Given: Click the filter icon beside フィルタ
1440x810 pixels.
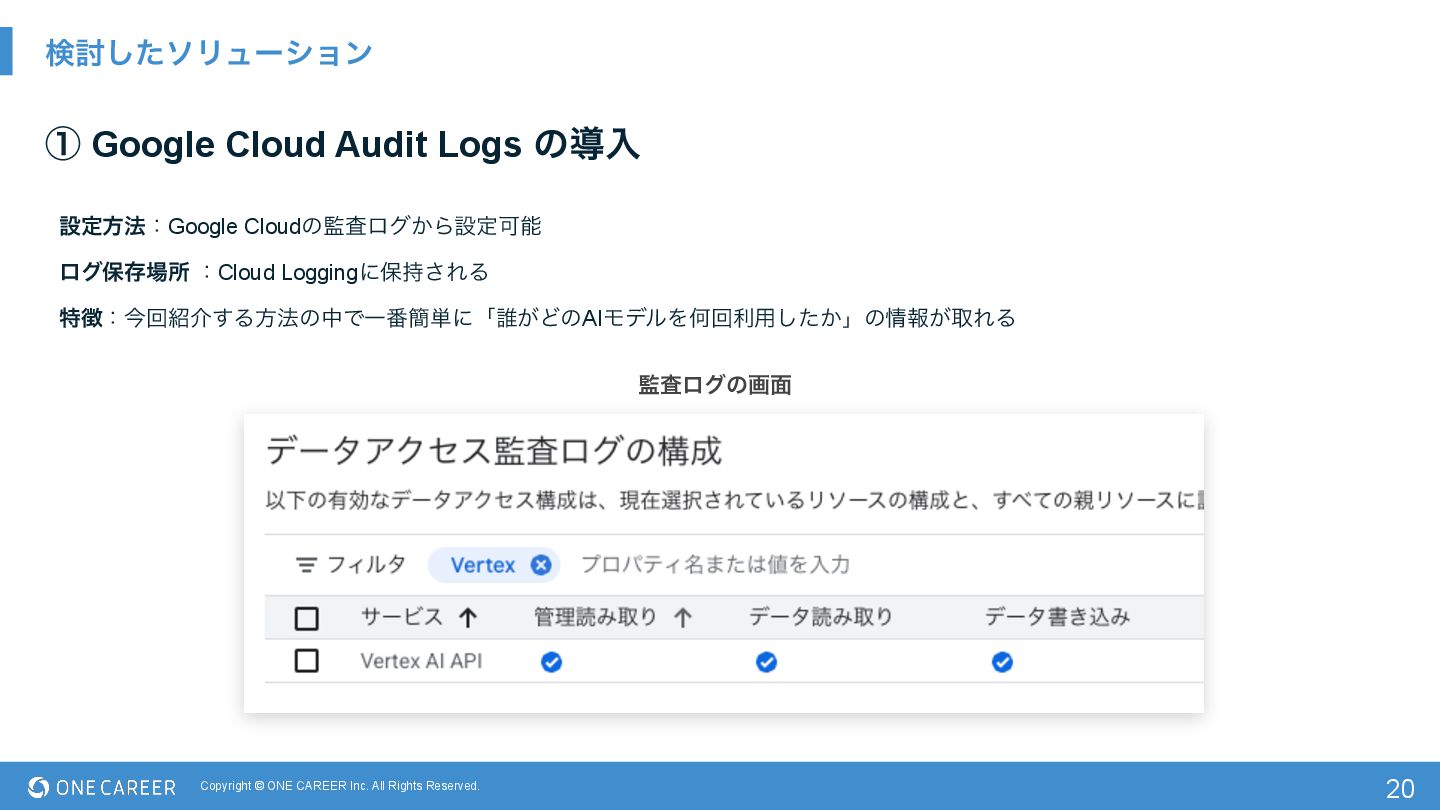Looking at the screenshot, I should click(x=306, y=565).
